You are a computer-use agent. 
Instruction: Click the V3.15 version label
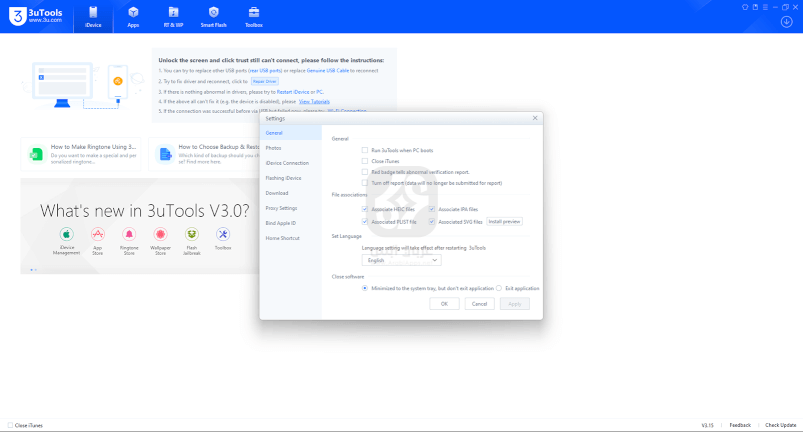point(707,425)
